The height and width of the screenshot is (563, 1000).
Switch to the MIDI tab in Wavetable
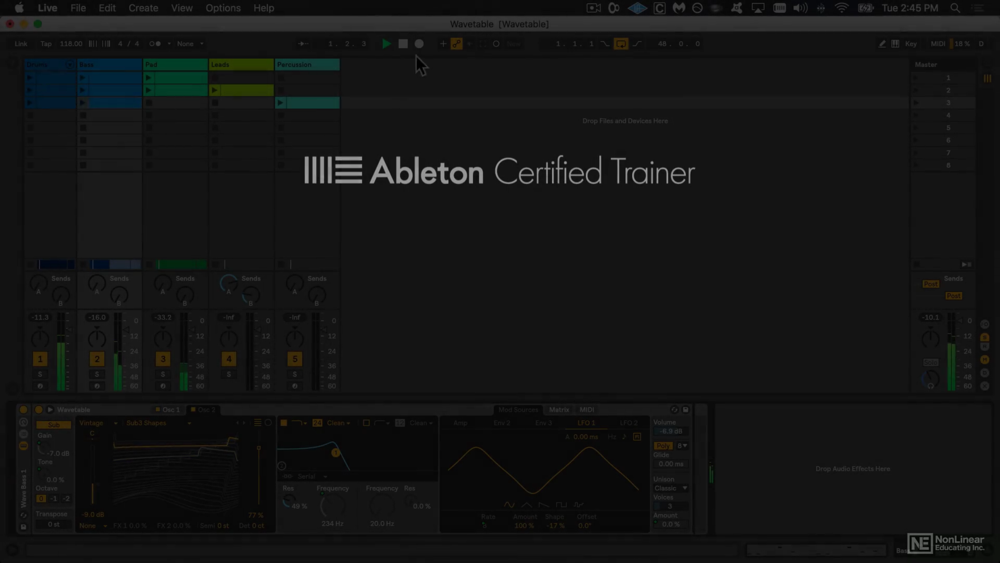coord(587,409)
